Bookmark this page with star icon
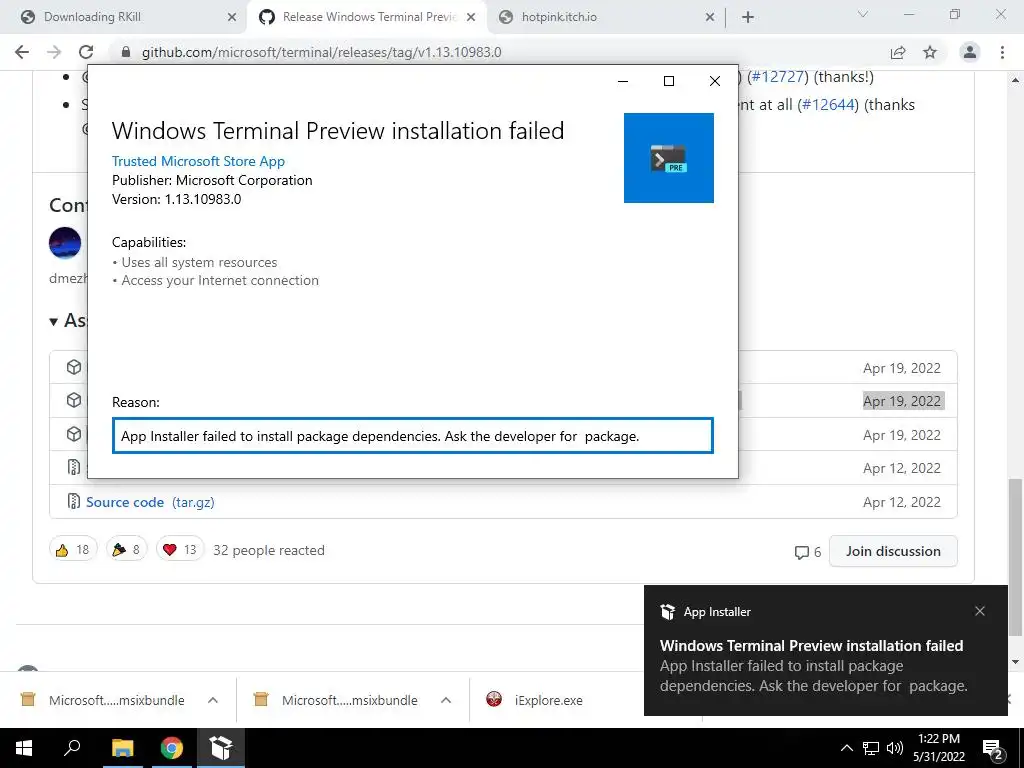The image size is (1024, 768). coord(930,52)
